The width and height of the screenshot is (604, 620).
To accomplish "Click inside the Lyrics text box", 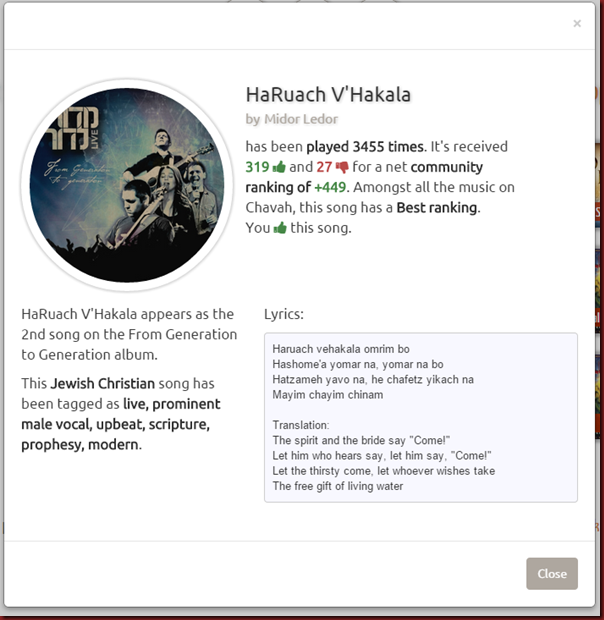I will tap(421, 418).
